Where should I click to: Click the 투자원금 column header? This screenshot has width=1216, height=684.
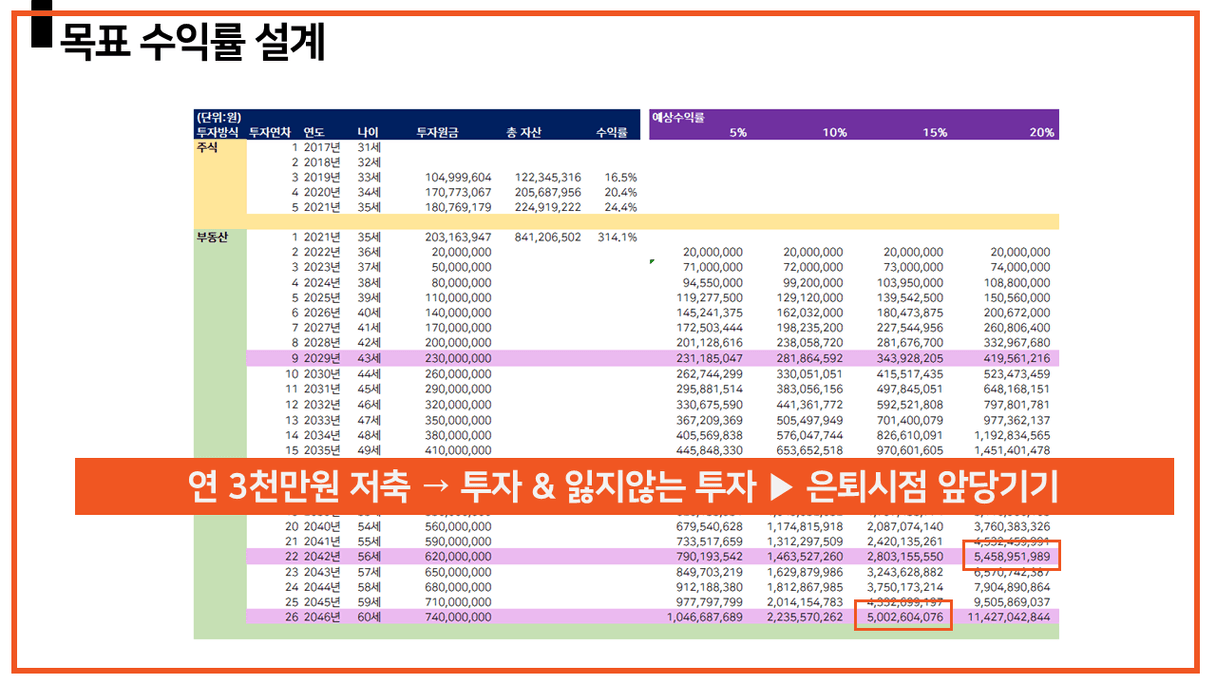(437, 132)
